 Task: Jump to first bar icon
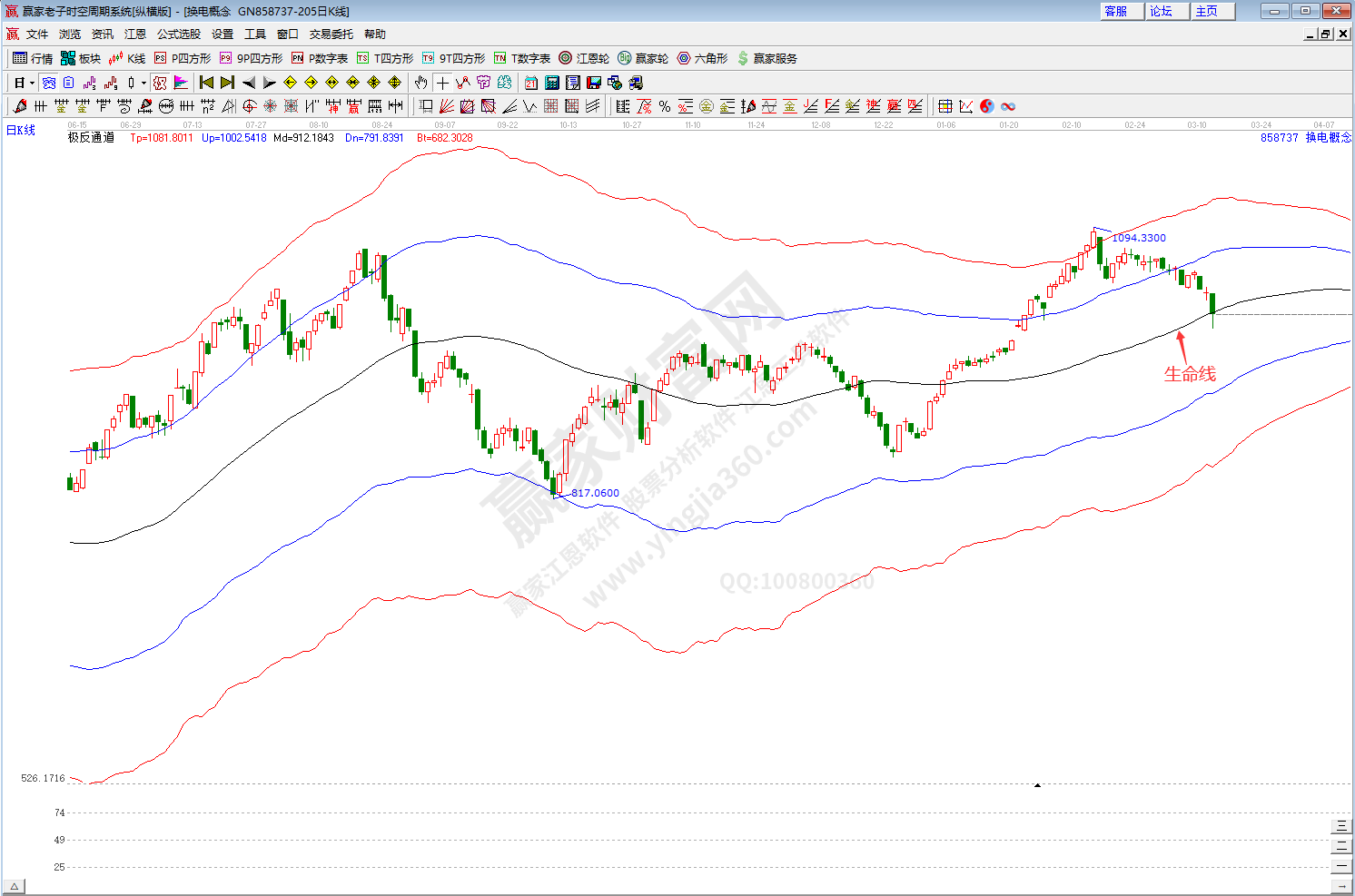point(206,83)
